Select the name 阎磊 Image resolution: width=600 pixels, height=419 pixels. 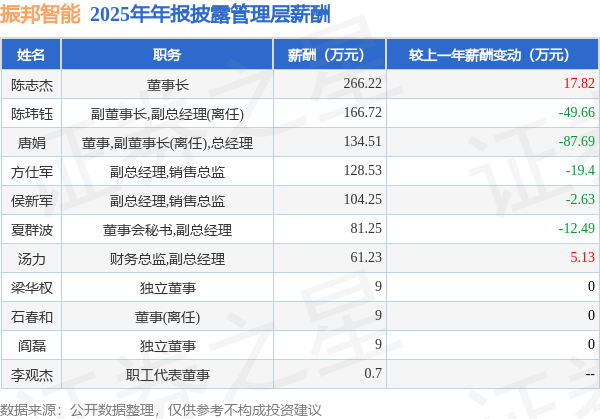tap(31, 346)
